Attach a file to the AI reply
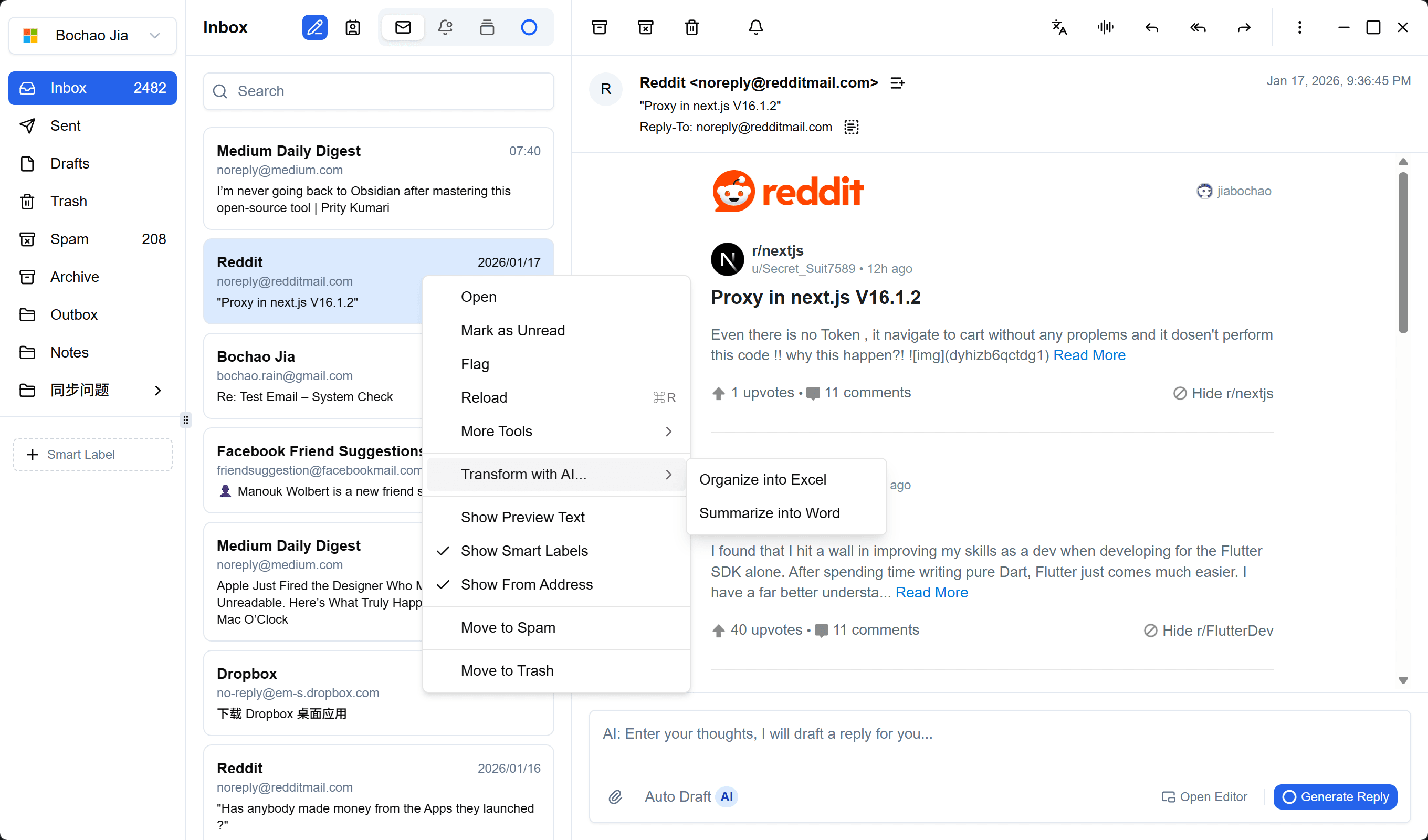The width and height of the screenshot is (1428, 840). pyautogui.click(x=615, y=797)
